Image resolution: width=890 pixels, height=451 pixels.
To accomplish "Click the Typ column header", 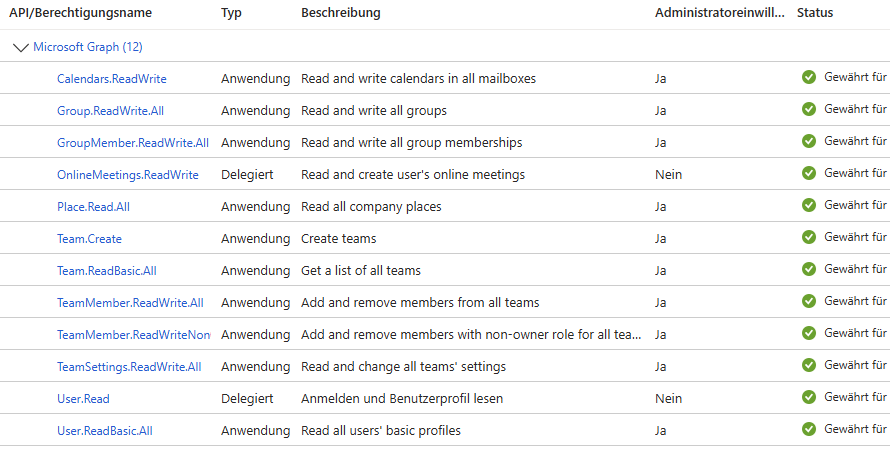I will point(231,13).
